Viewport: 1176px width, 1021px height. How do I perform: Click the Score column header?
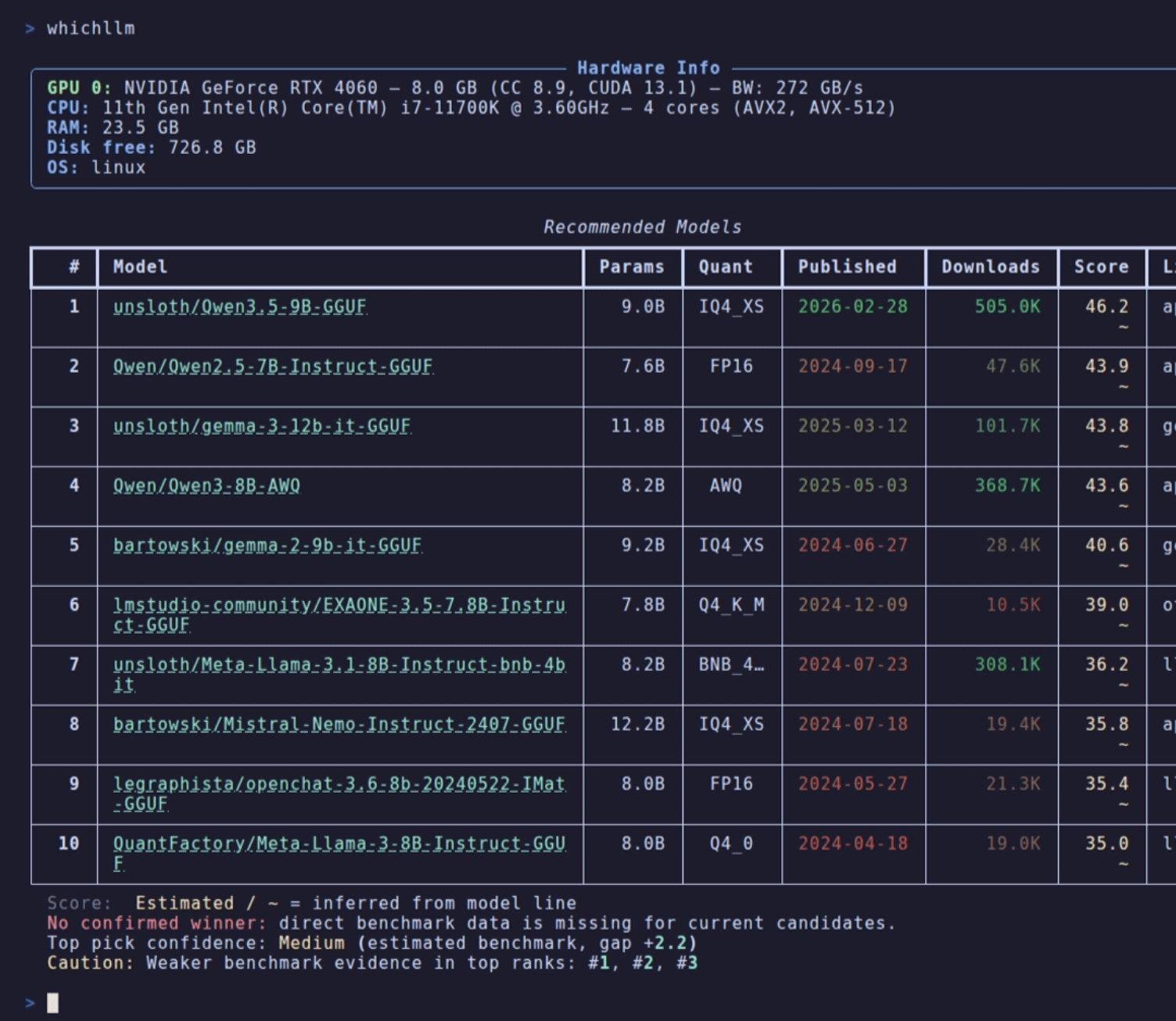coord(1101,267)
